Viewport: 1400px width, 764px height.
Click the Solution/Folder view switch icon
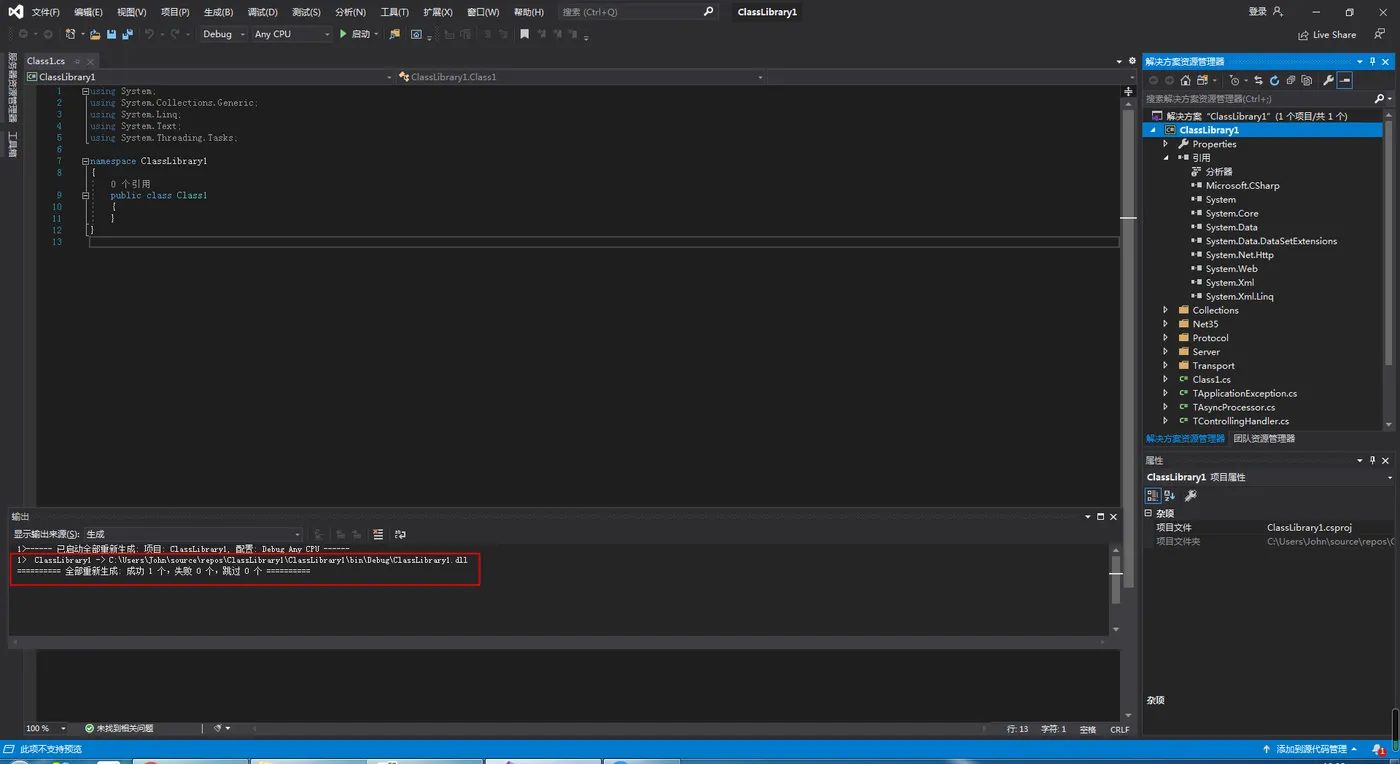1202,80
